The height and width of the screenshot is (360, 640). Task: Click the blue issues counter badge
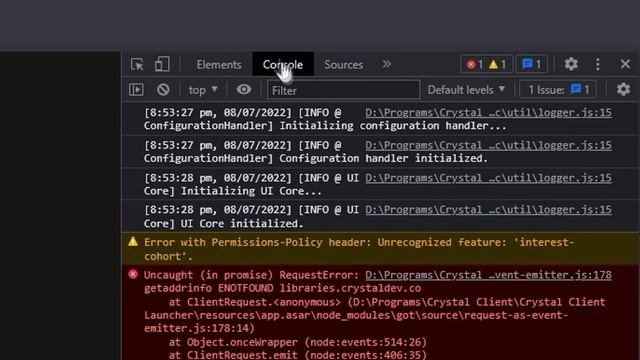point(531,64)
